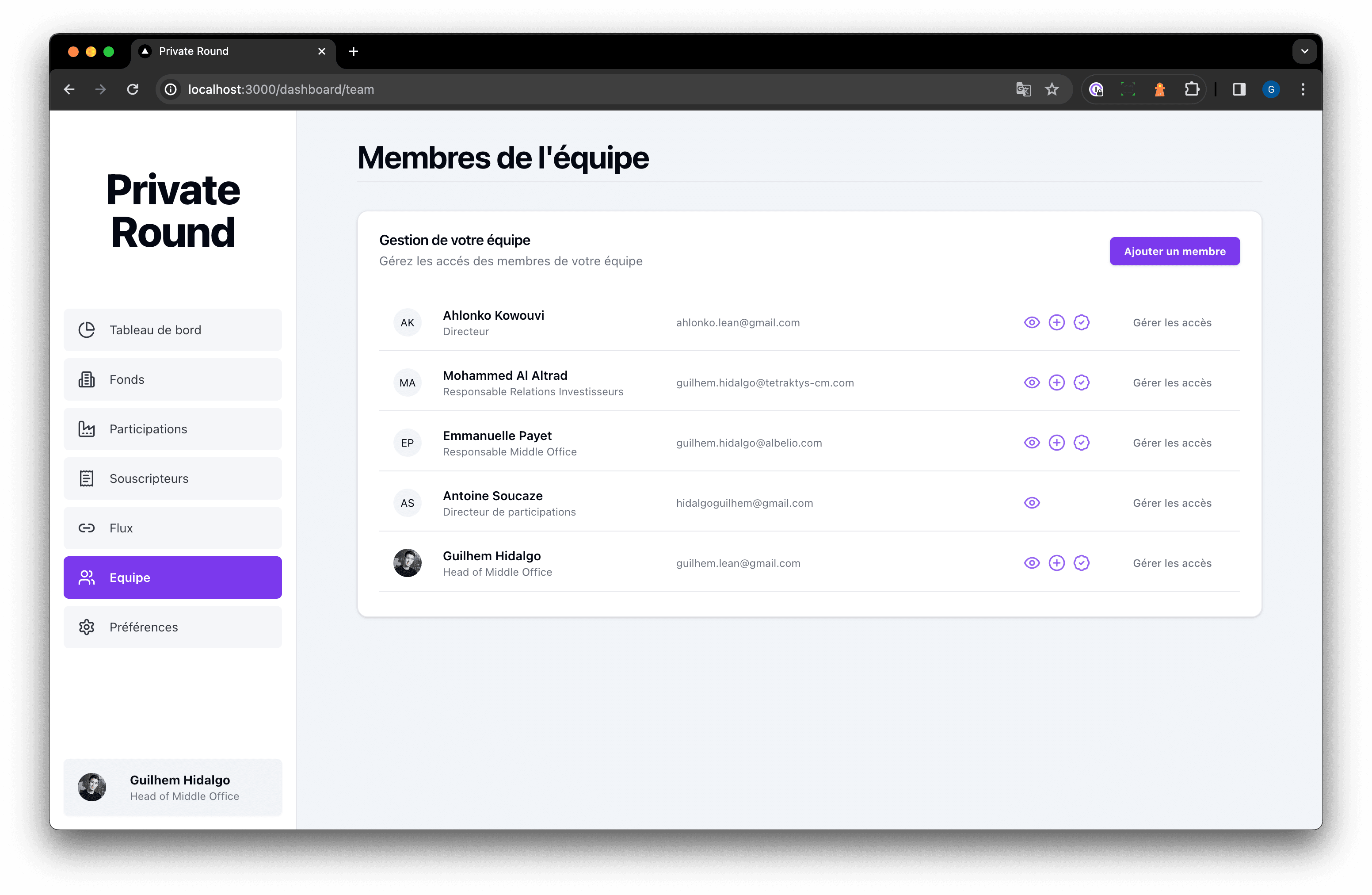Click Guilhem Hidalgo's photo in team list
1372x895 pixels.
408,563
